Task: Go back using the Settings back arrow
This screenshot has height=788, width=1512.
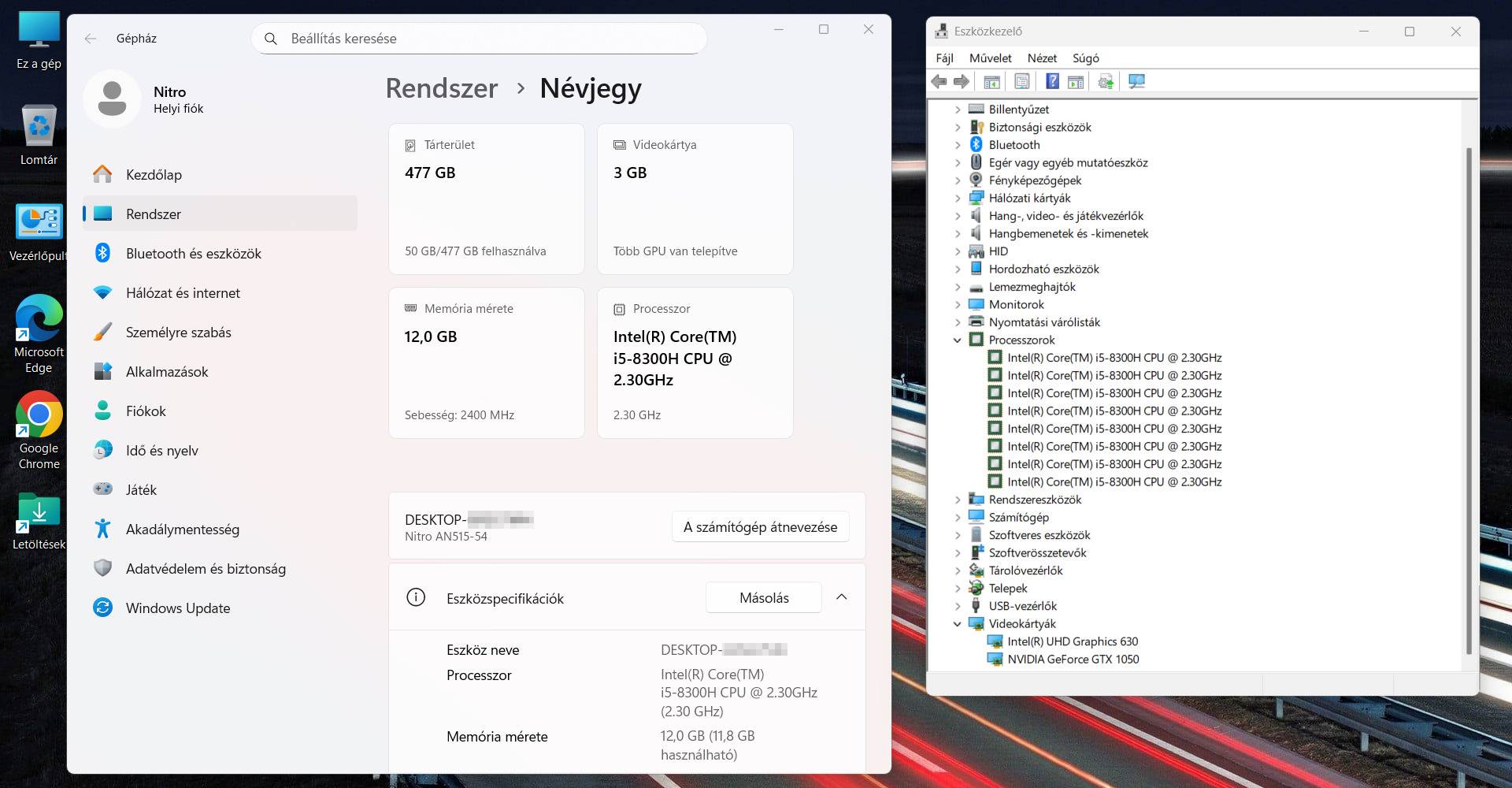Action: pyautogui.click(x=91, y=39)
